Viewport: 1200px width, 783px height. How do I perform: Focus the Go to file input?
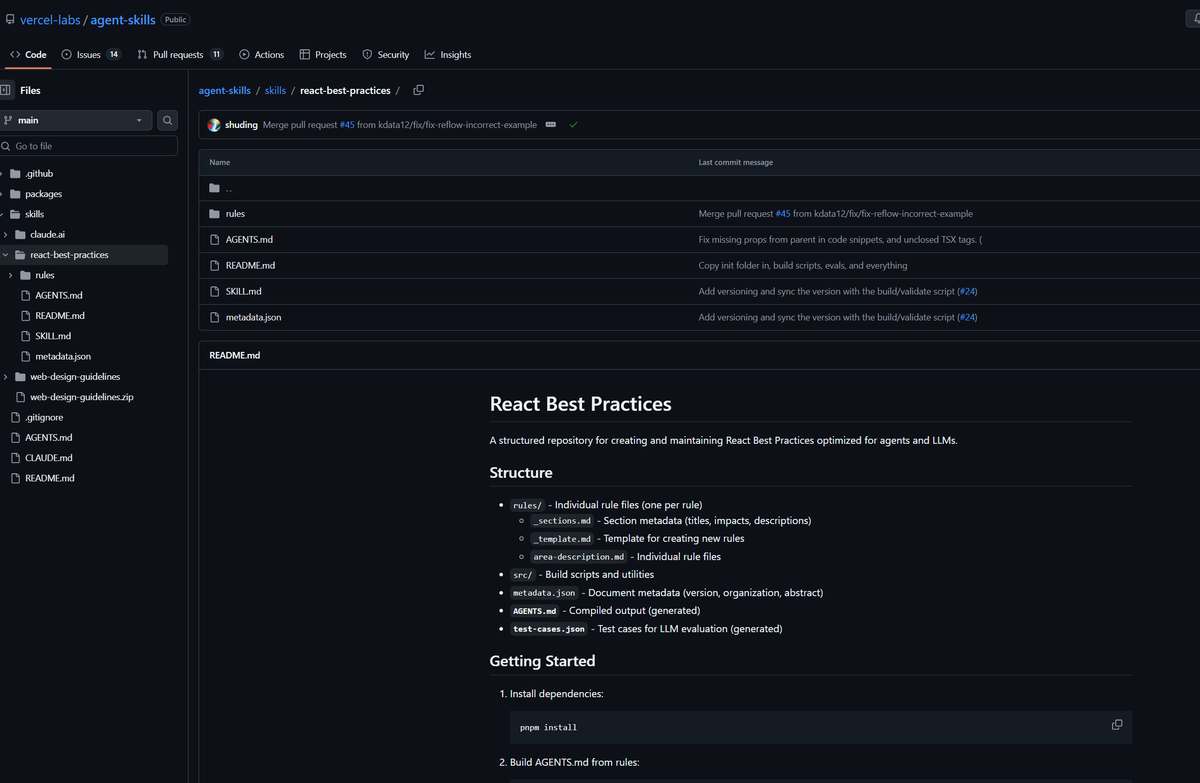tap(89, 146)
